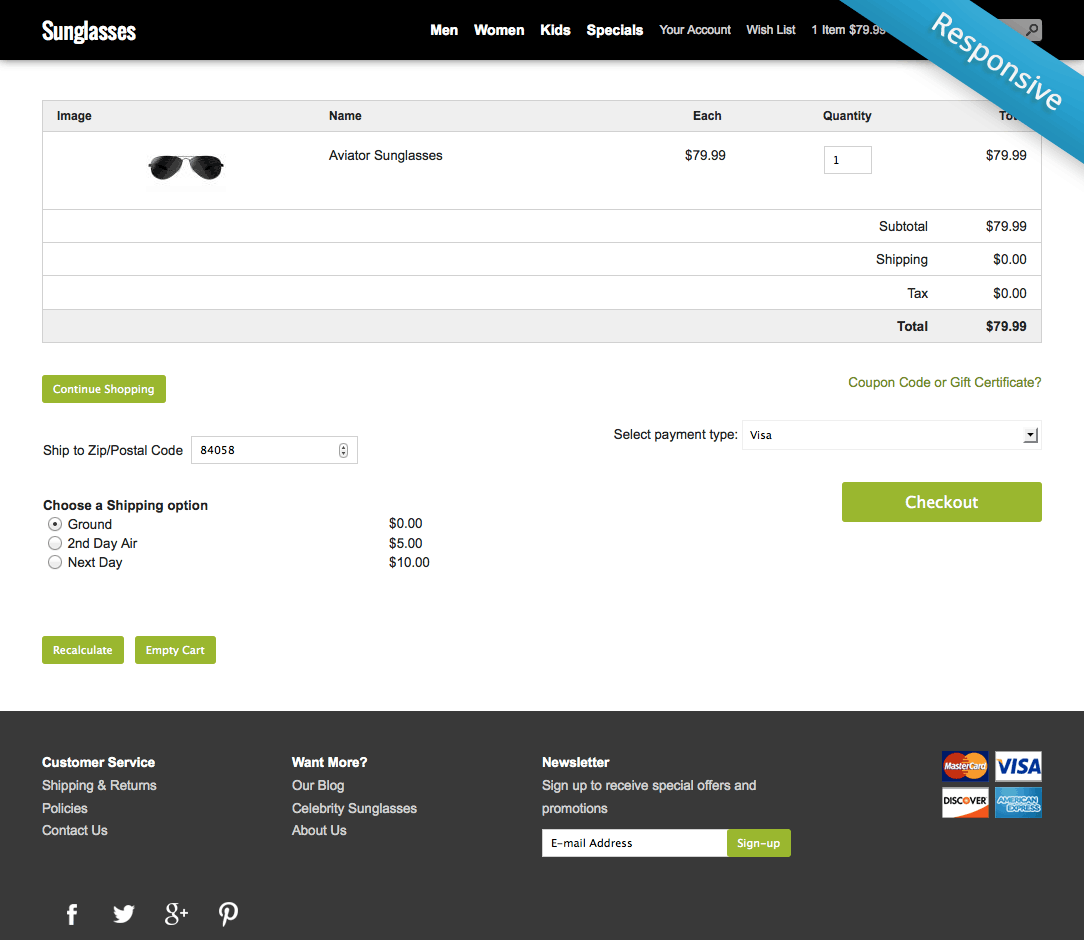1084x940 pixels.
Task: Click the Discover card logo
Action: [x=965, y=802]
